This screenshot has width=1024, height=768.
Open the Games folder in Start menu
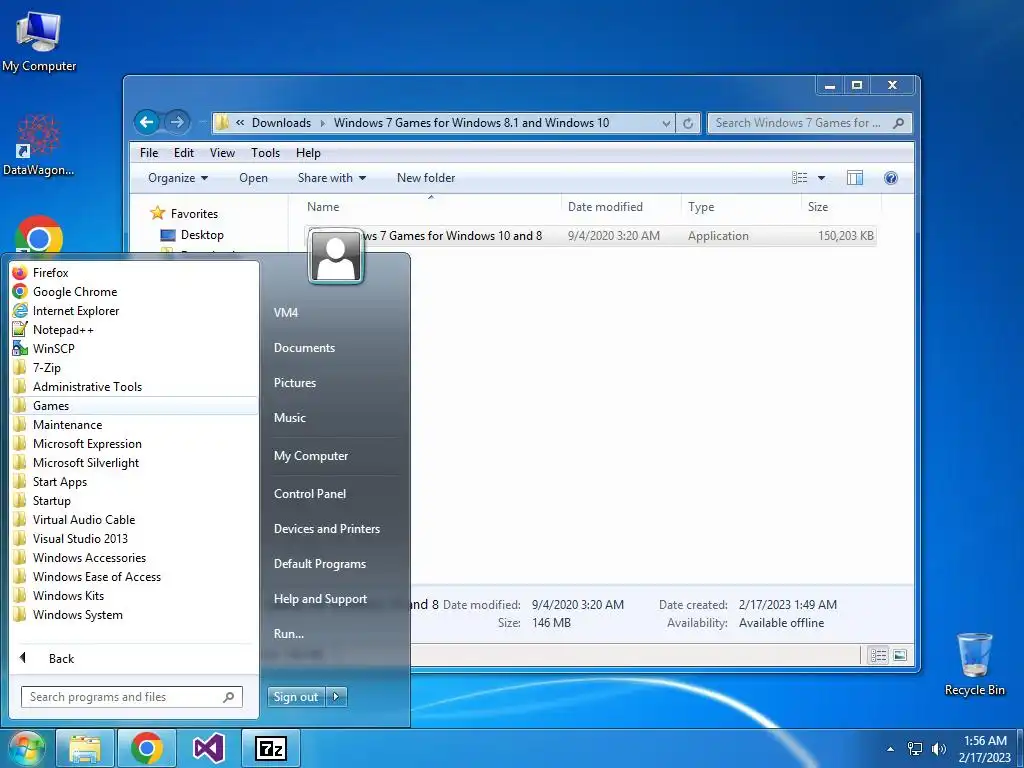pyautogui.click(x=134, y=405)
